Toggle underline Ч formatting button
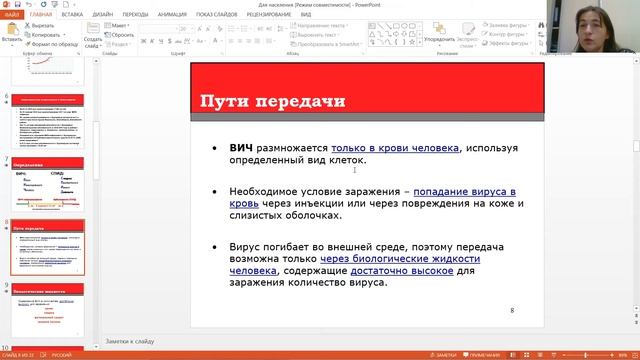 pos(161,41)
